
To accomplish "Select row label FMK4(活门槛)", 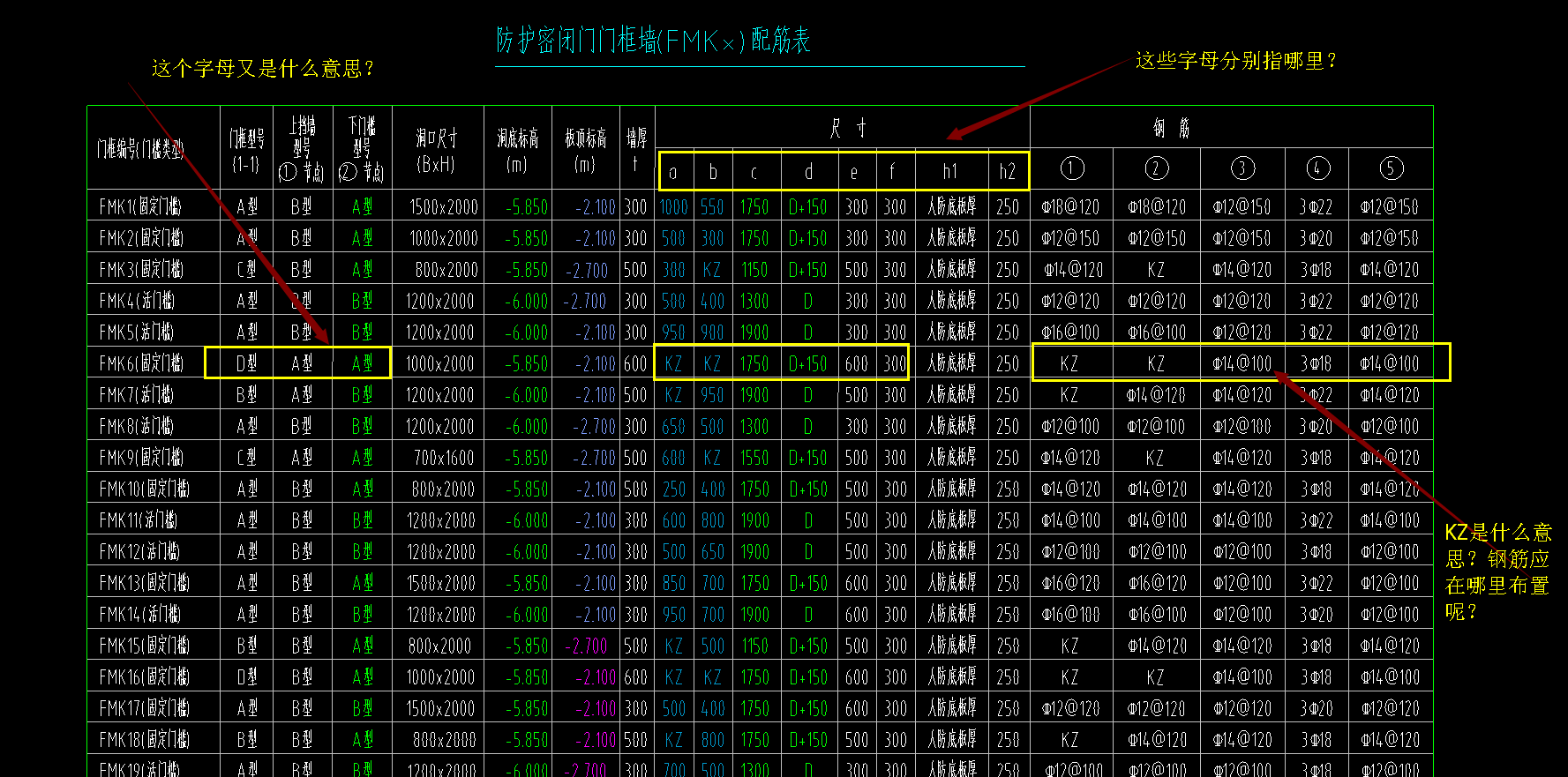I will point(137,301).
